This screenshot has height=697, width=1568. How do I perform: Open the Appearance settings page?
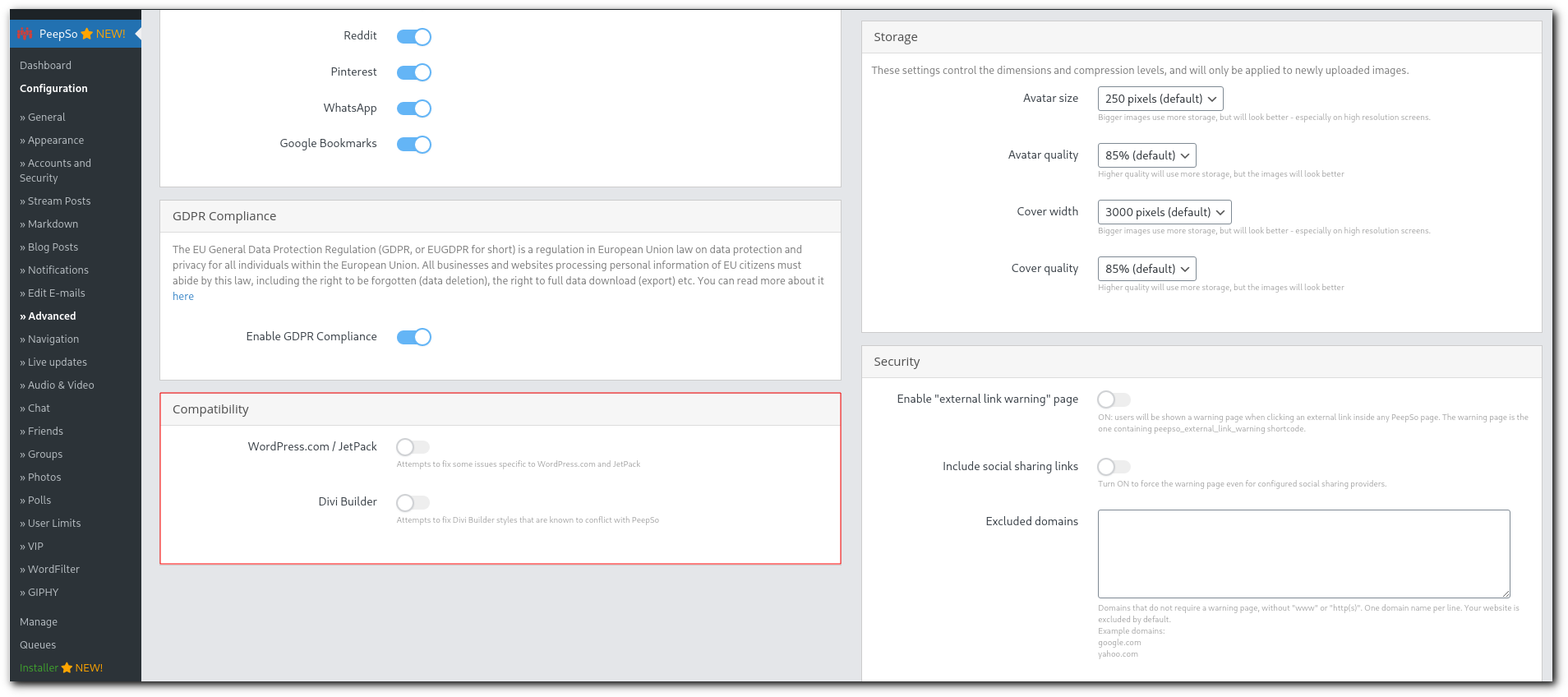(x=52, y=141)
